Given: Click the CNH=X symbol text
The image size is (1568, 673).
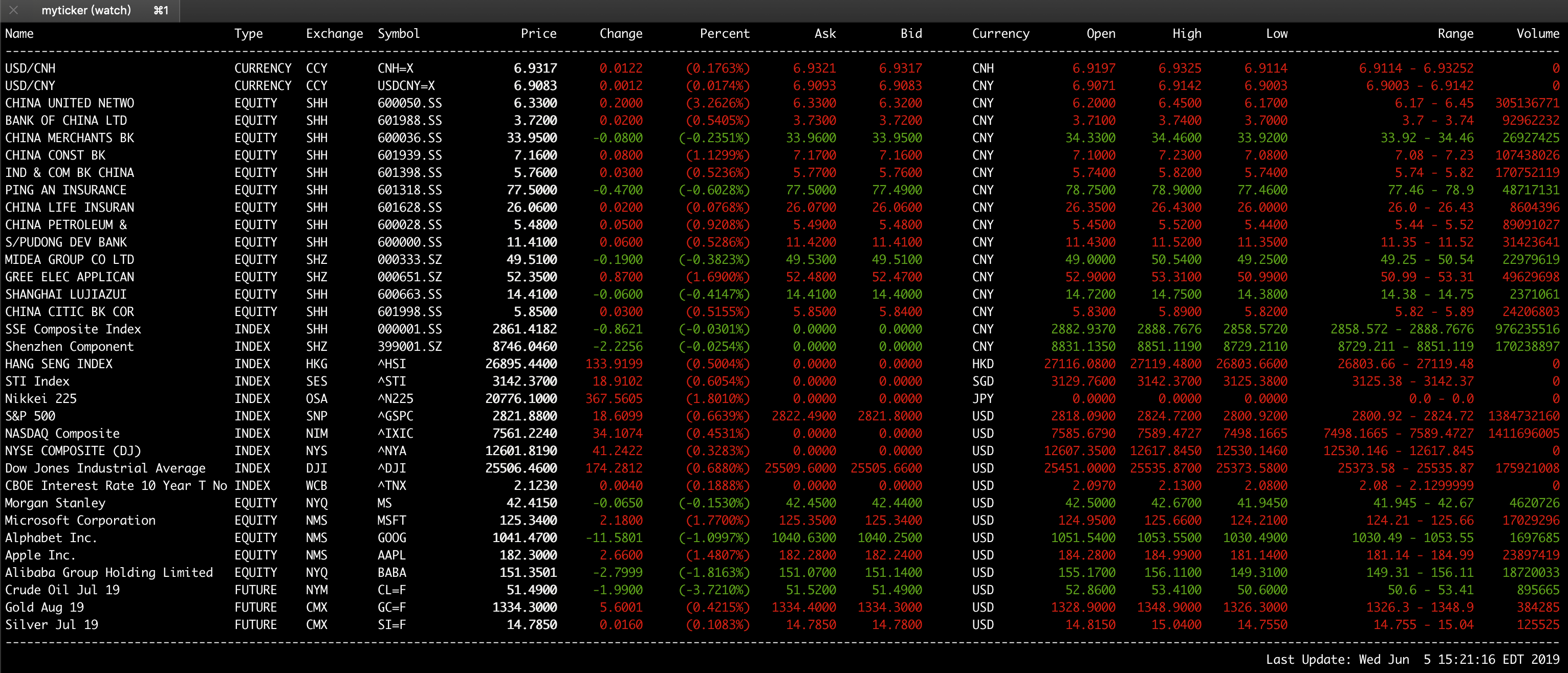Looking at the screenshot, I should tap(396, 68).
